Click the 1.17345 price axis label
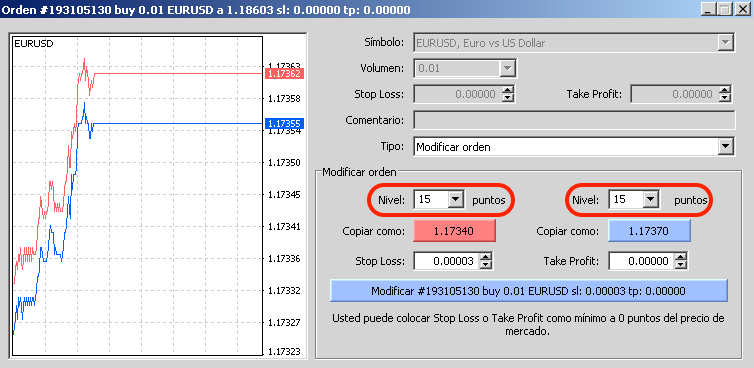Image resolution: width=754 pixels, height=368 pixels. pos(284,195)
